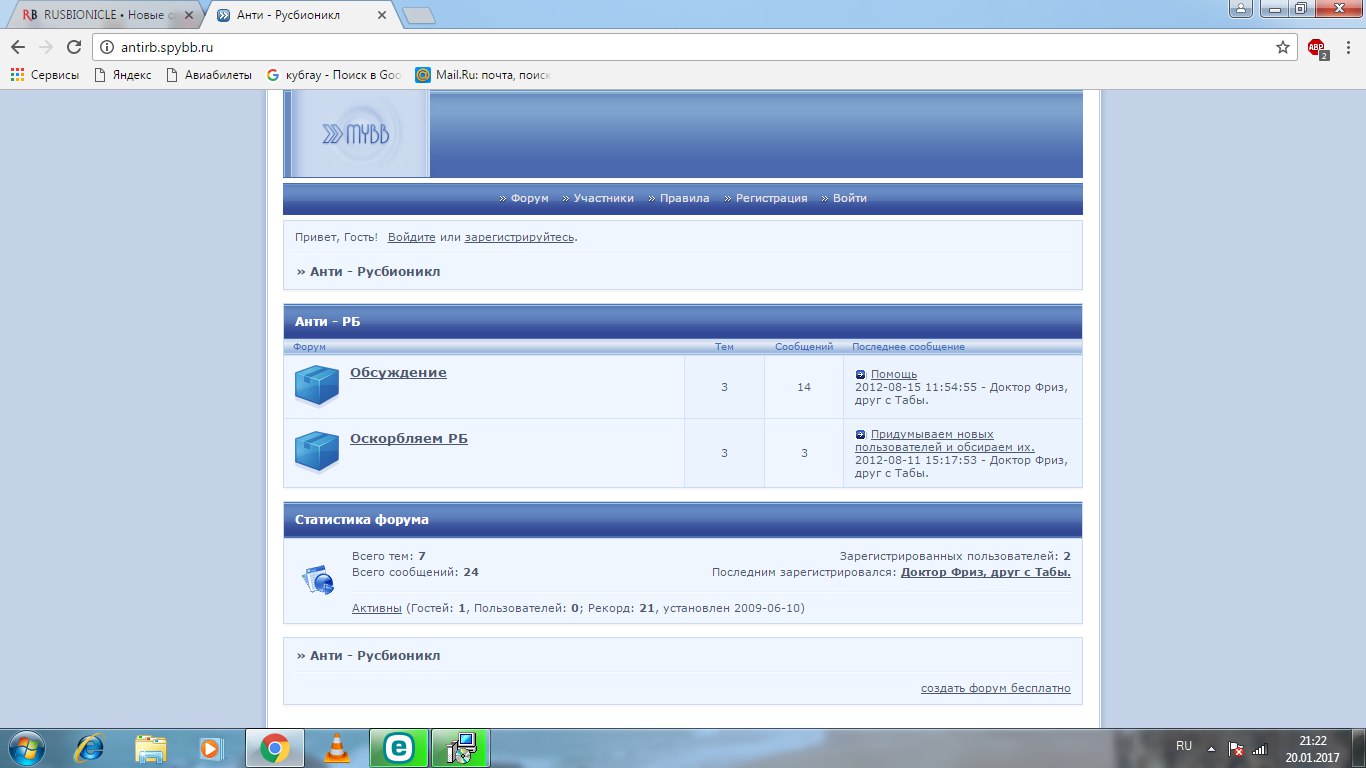Open the Mail.Ru bookmark
Viewport: 1366px width, 768px height.
click(x=483, y=75)
